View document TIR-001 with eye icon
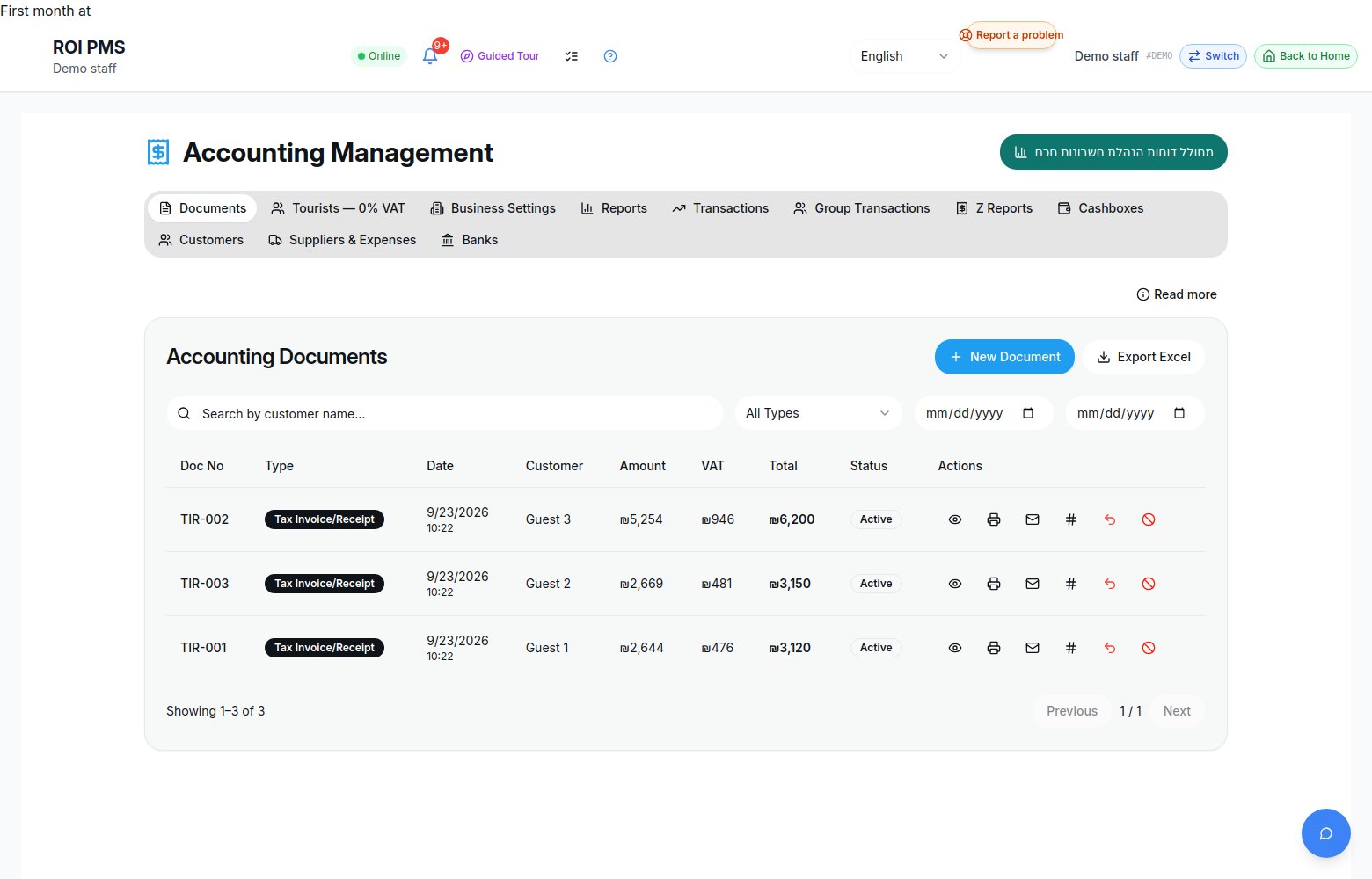 coord(955,648)
